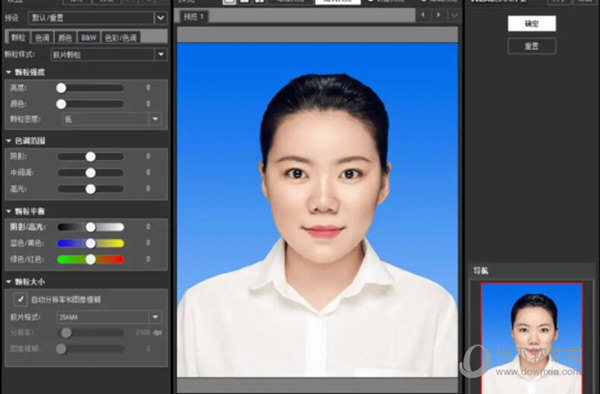Click the next arrow on preview tab bar
Screen dimensions: 600x394
(439, 15)
